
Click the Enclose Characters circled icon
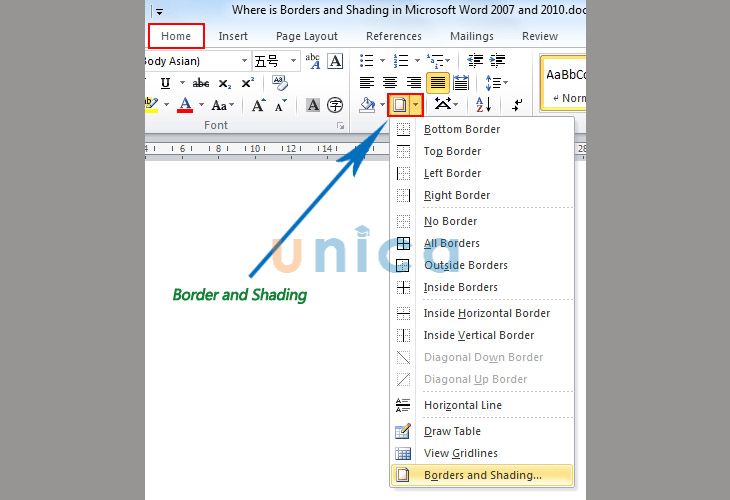pos(335,105)
